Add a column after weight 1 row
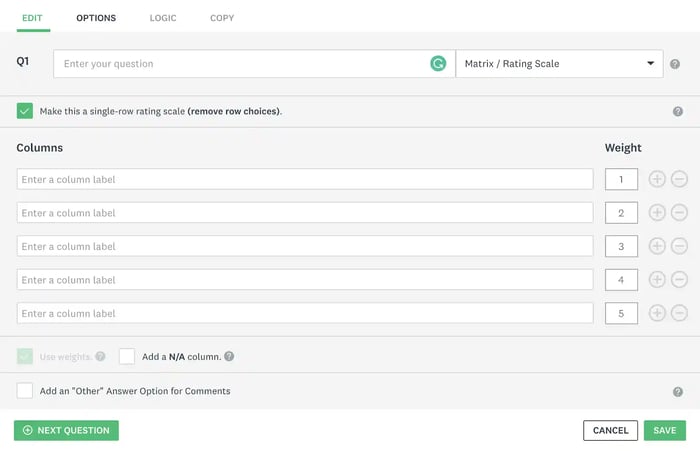 (657, 180)
